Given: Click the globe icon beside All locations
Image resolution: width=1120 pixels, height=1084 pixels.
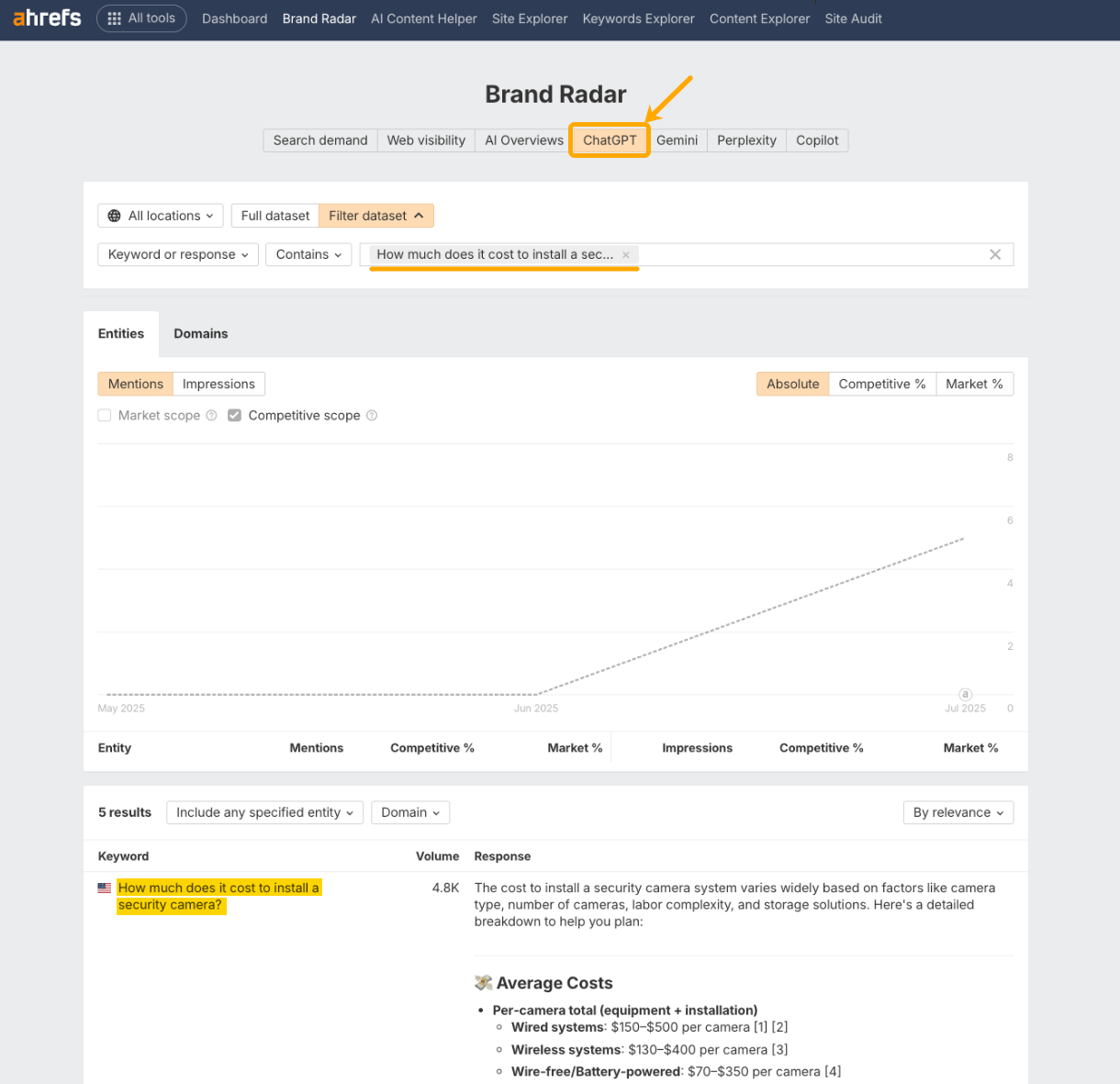Looking at the screenshot, I should (x=113, y=215).
